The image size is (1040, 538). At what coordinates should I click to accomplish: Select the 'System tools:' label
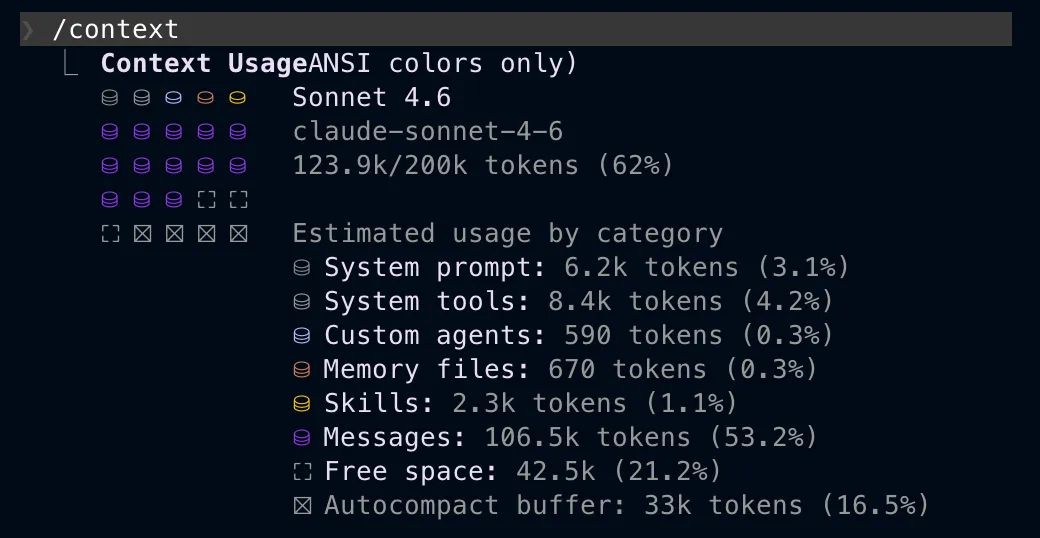[427, 302]
